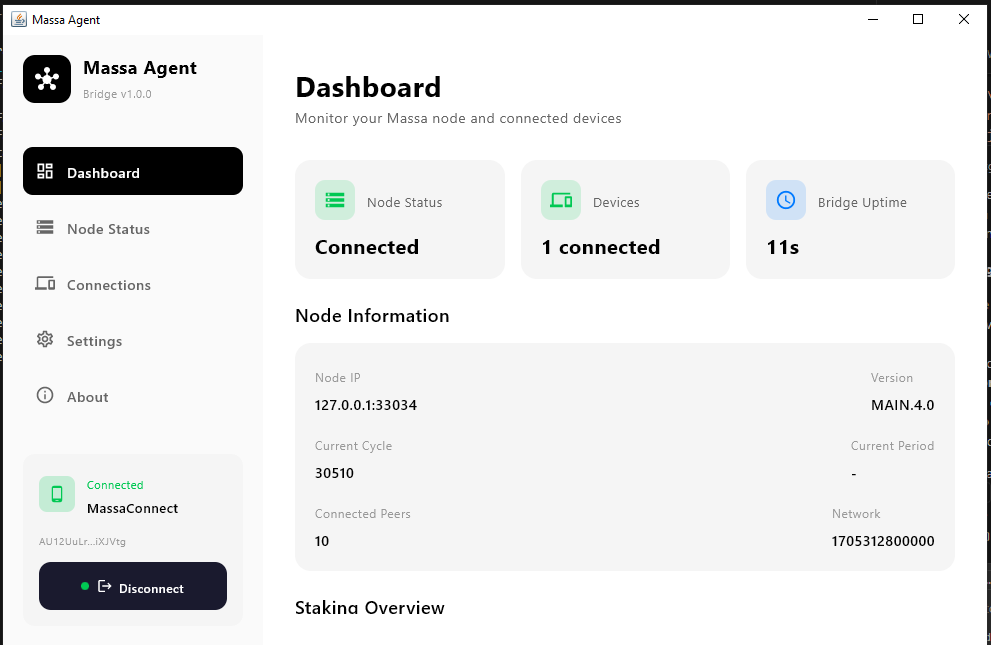
Task: Click the list icon next to Node Status
Action: 45,228
